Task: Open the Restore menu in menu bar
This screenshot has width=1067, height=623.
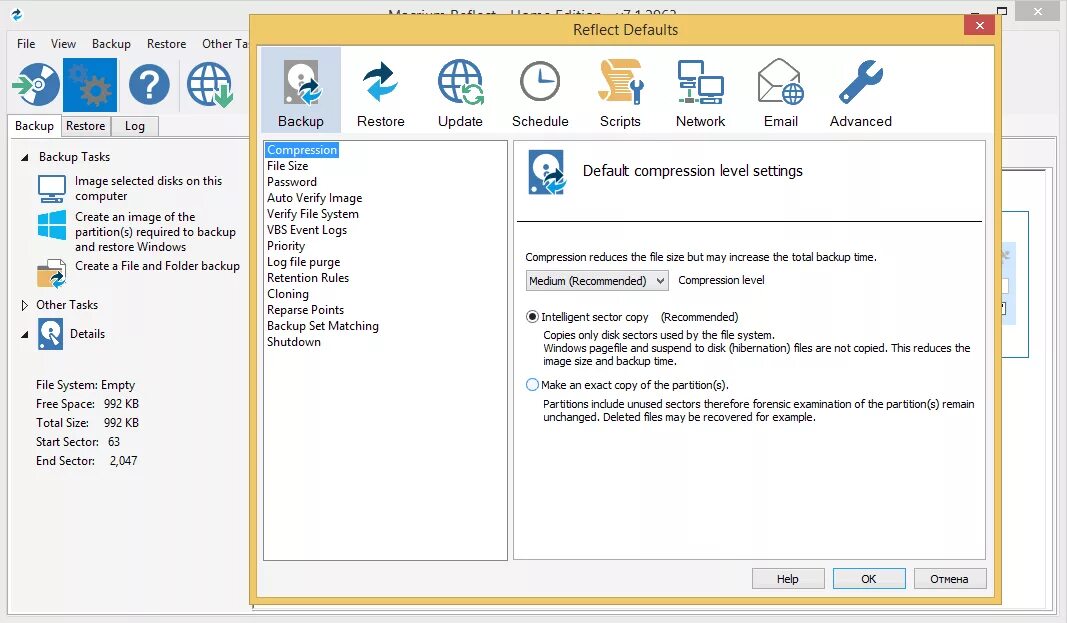Action: (x=166, y=44)
